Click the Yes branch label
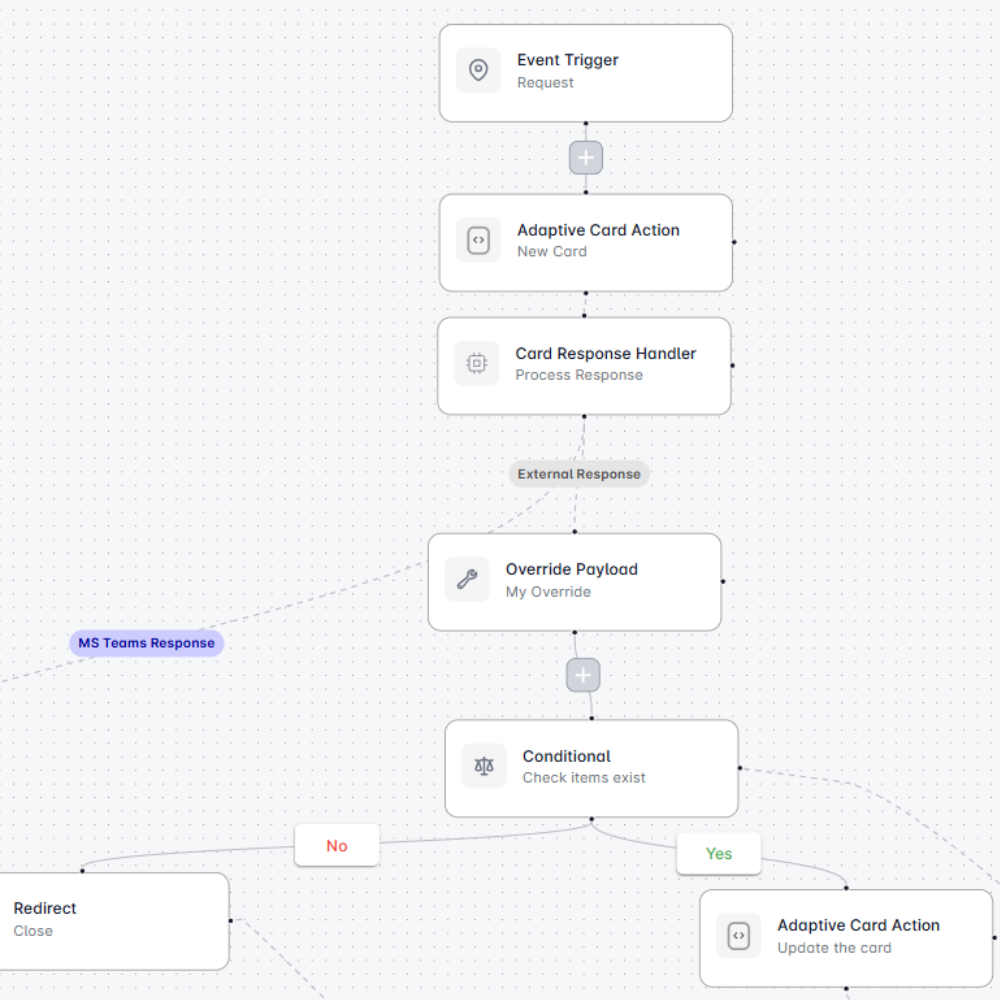Screen dimensions: 1000x1000 click(x=719, y=853)
